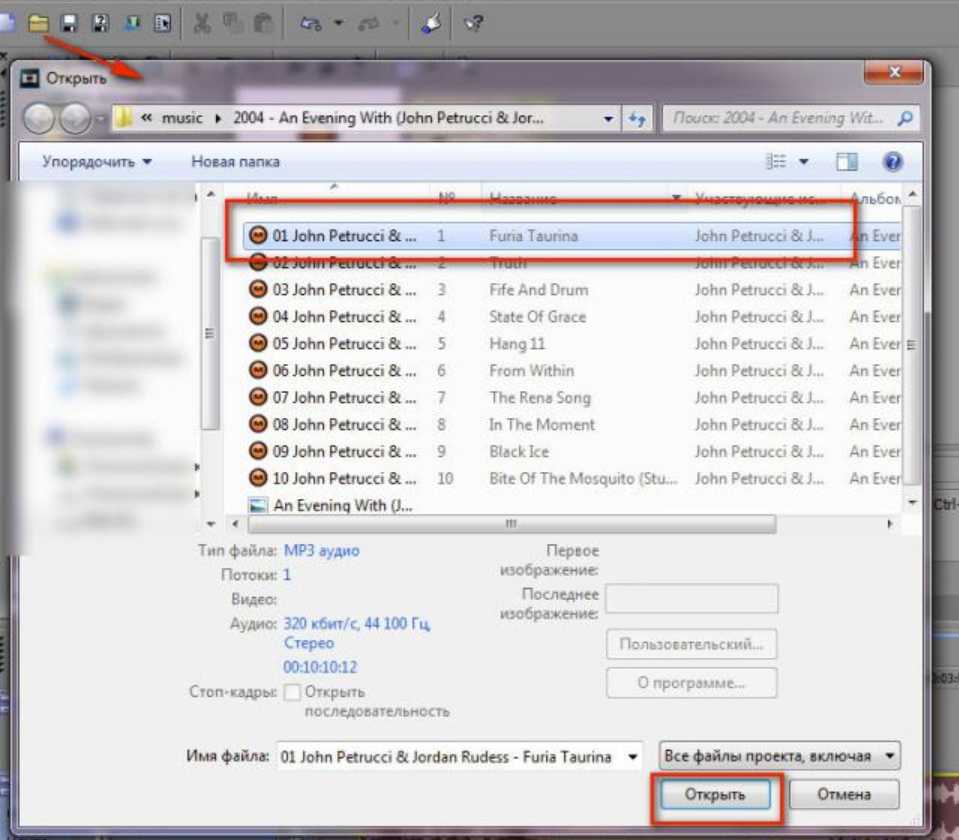This screenshot has width=959, height=840.
Task: Click the refresh icon beside address bar
Action: 637,119
